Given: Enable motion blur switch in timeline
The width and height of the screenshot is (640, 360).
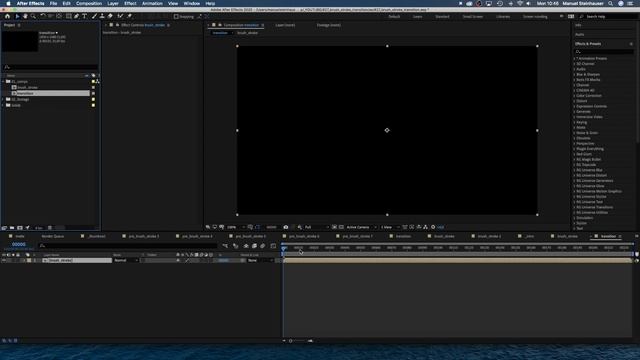Looking at the screenshot, I should click(262, 246).
